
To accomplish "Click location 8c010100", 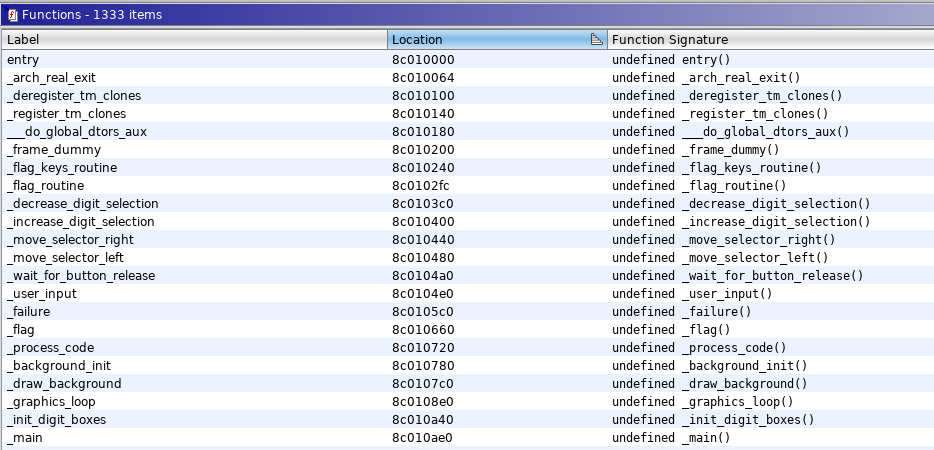I will pyautogui.click(x=423, y=95).
